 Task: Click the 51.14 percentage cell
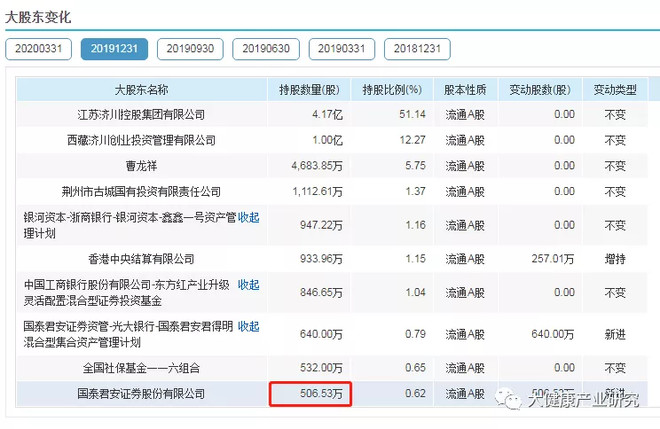pyautogui.click(x=412, y=115)
